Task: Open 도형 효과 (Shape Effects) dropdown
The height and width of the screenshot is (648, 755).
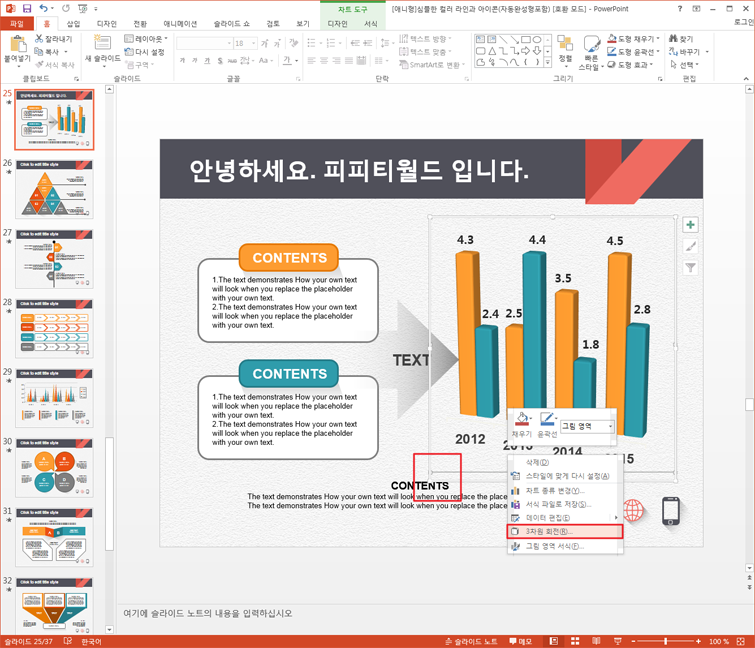Action: [630, 65]
